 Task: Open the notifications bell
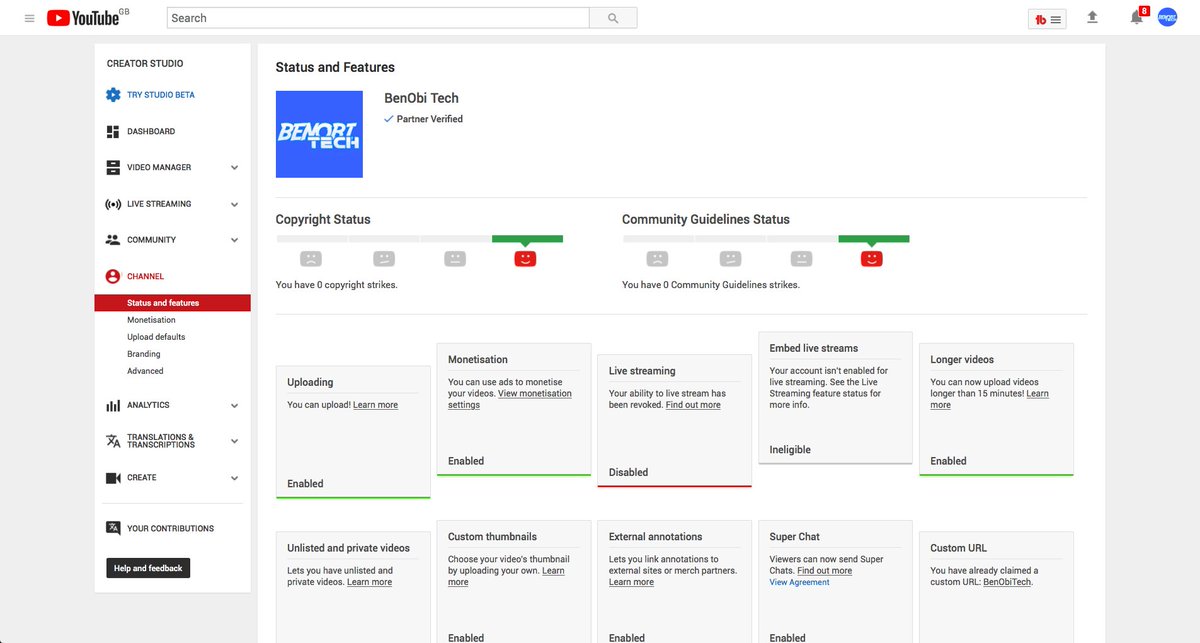pos(1136,17)
